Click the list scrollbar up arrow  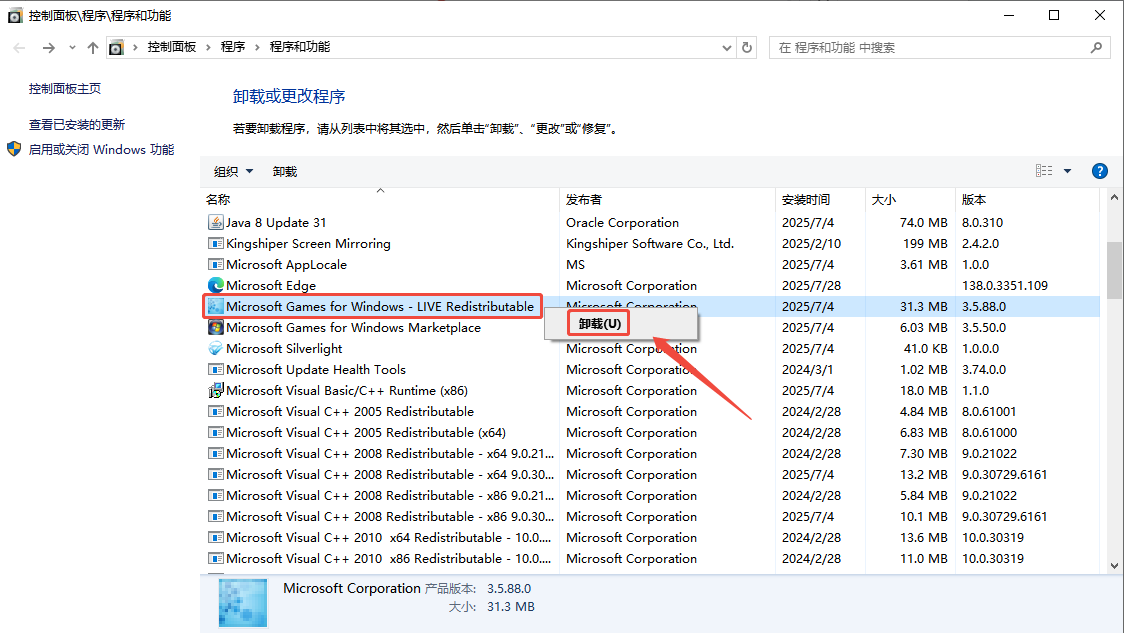click(1114, 198)
